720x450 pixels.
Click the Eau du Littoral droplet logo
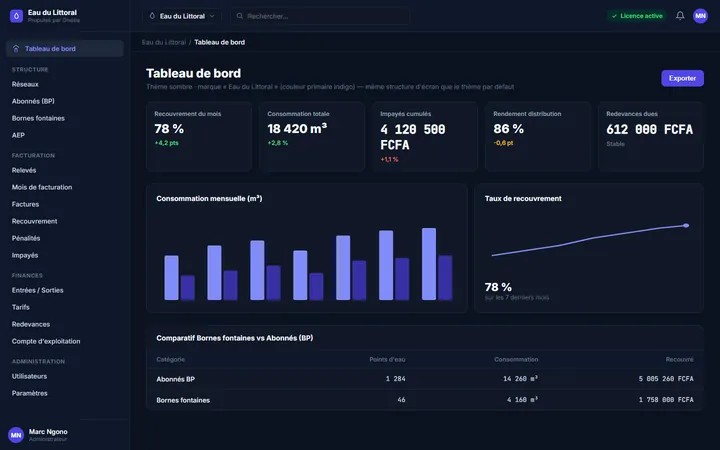tap(16, 16)
